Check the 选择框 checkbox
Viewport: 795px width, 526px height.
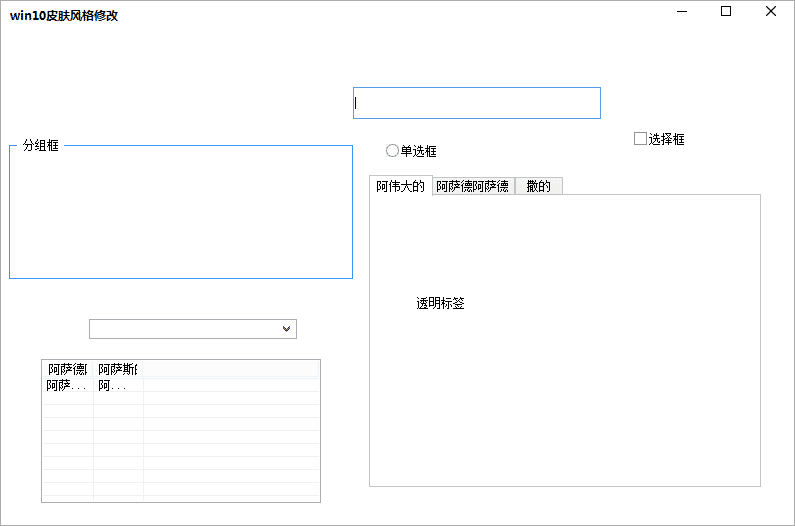tap(640, 138)
